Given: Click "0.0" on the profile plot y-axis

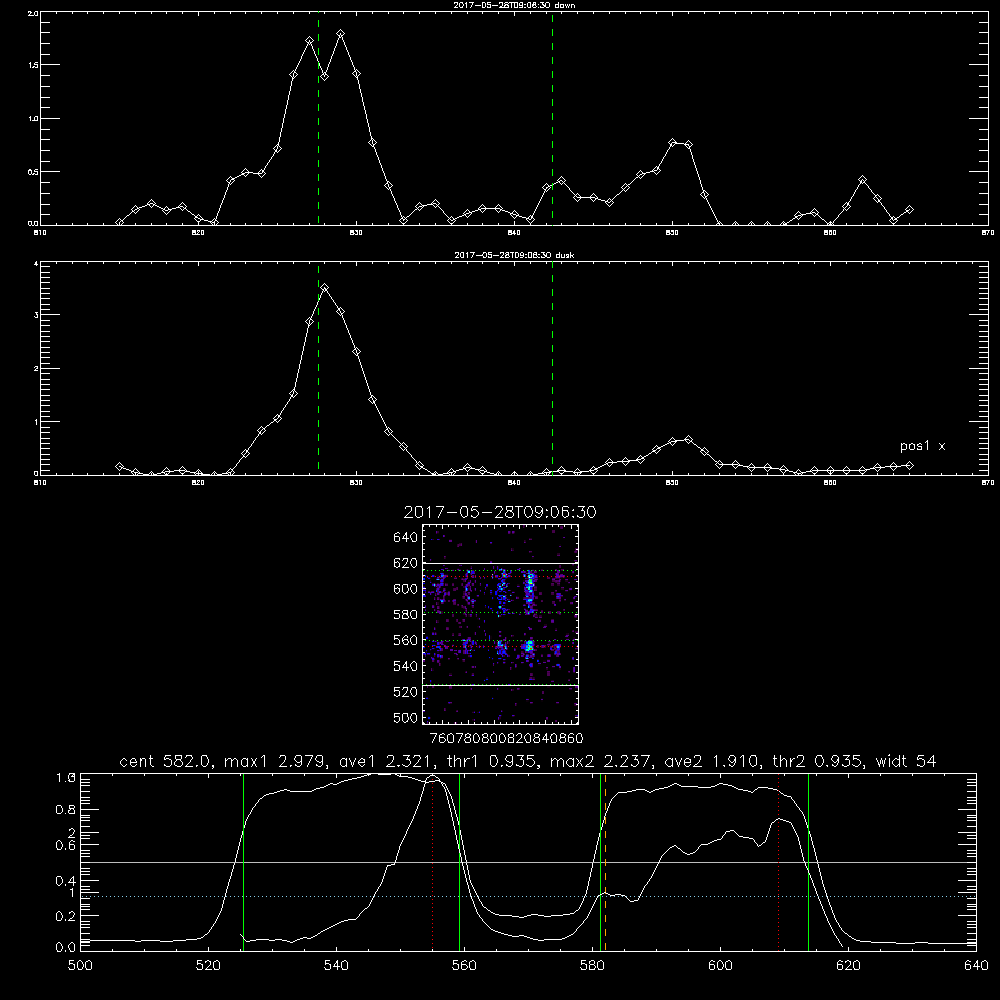Looking at the screenshot, I should pos(65,947).
